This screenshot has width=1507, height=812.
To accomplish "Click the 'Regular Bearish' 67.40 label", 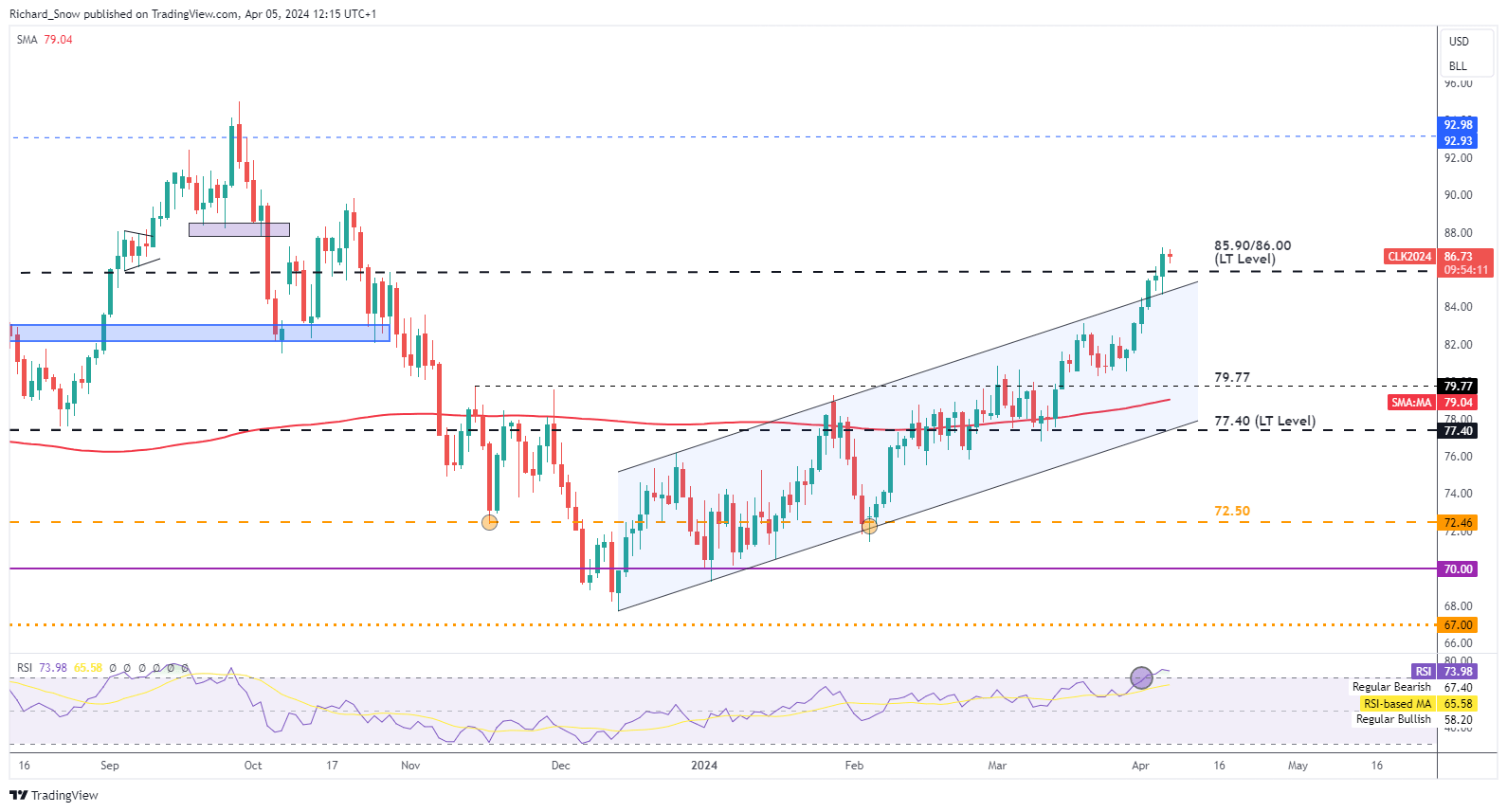I will point(1412,687).
